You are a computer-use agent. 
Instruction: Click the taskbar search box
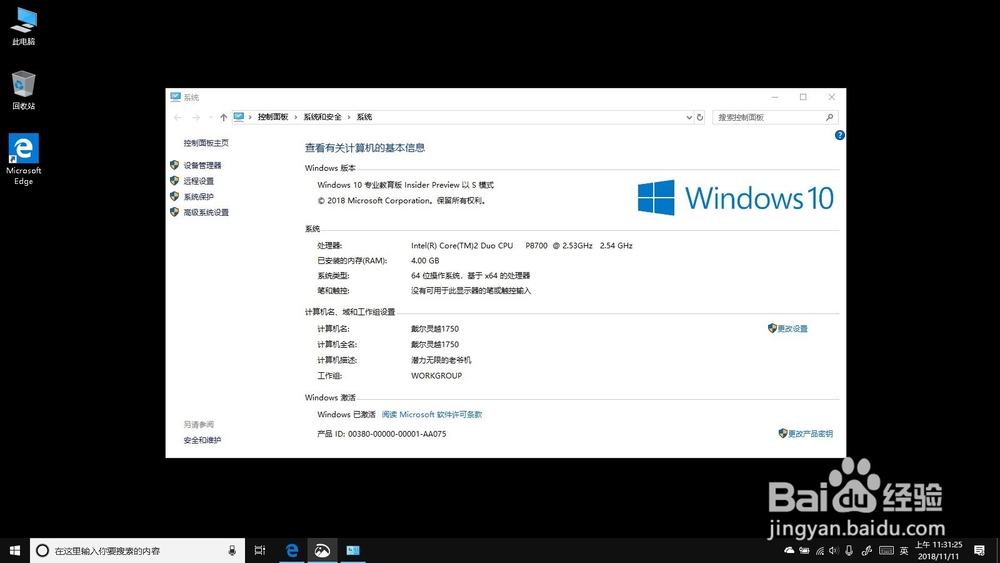(137, 550)
